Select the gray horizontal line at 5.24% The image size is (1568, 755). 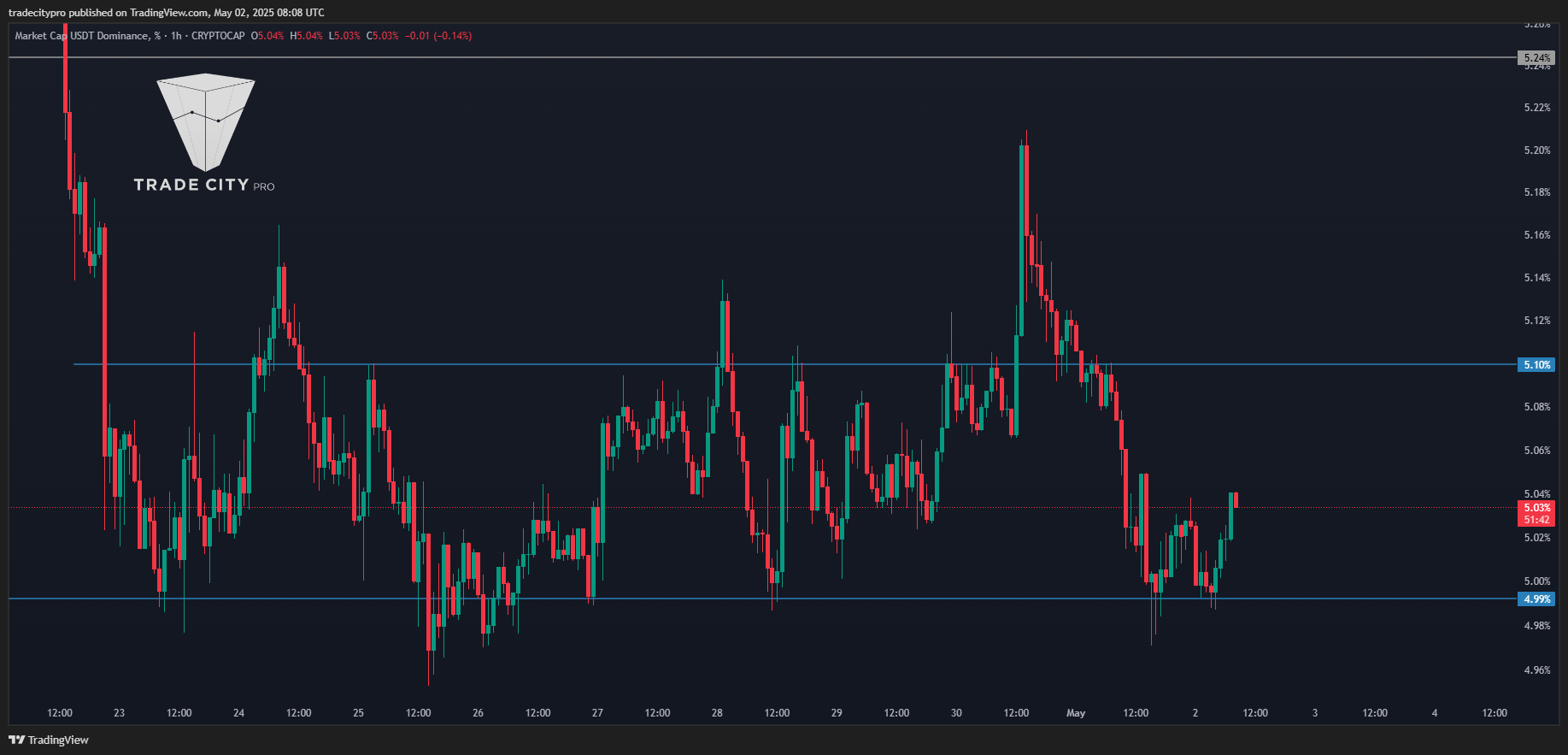click(x=763, y=57)
